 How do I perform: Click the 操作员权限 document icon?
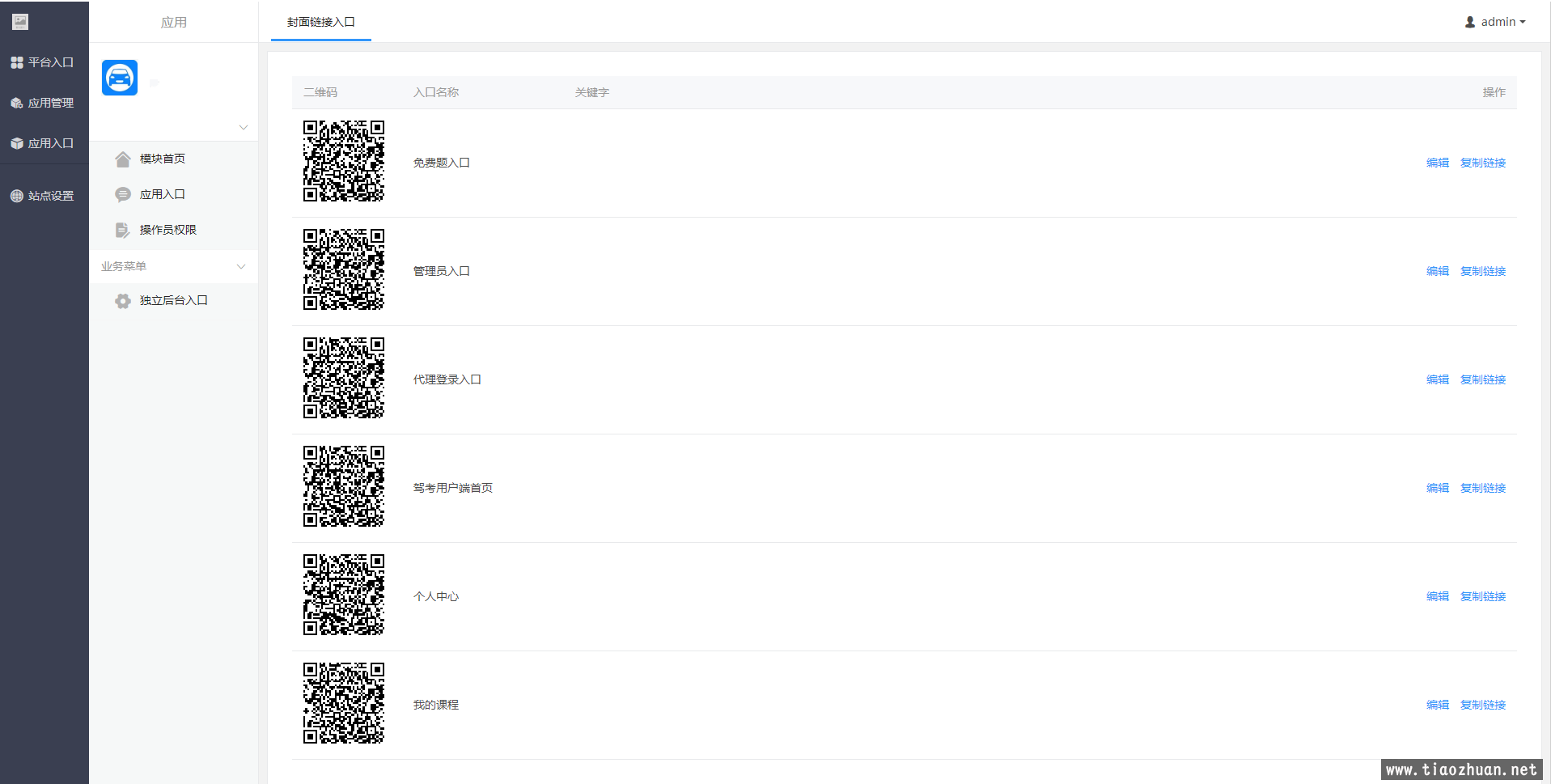123,230
